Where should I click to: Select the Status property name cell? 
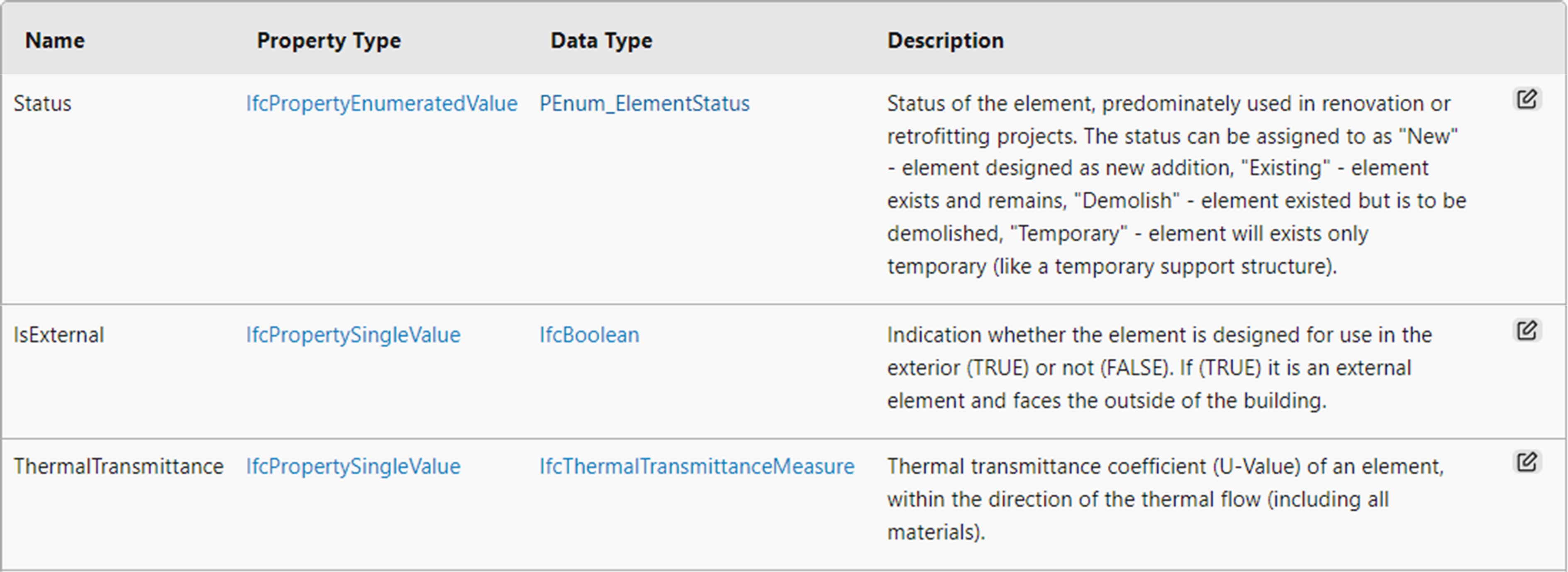(43, 103)
